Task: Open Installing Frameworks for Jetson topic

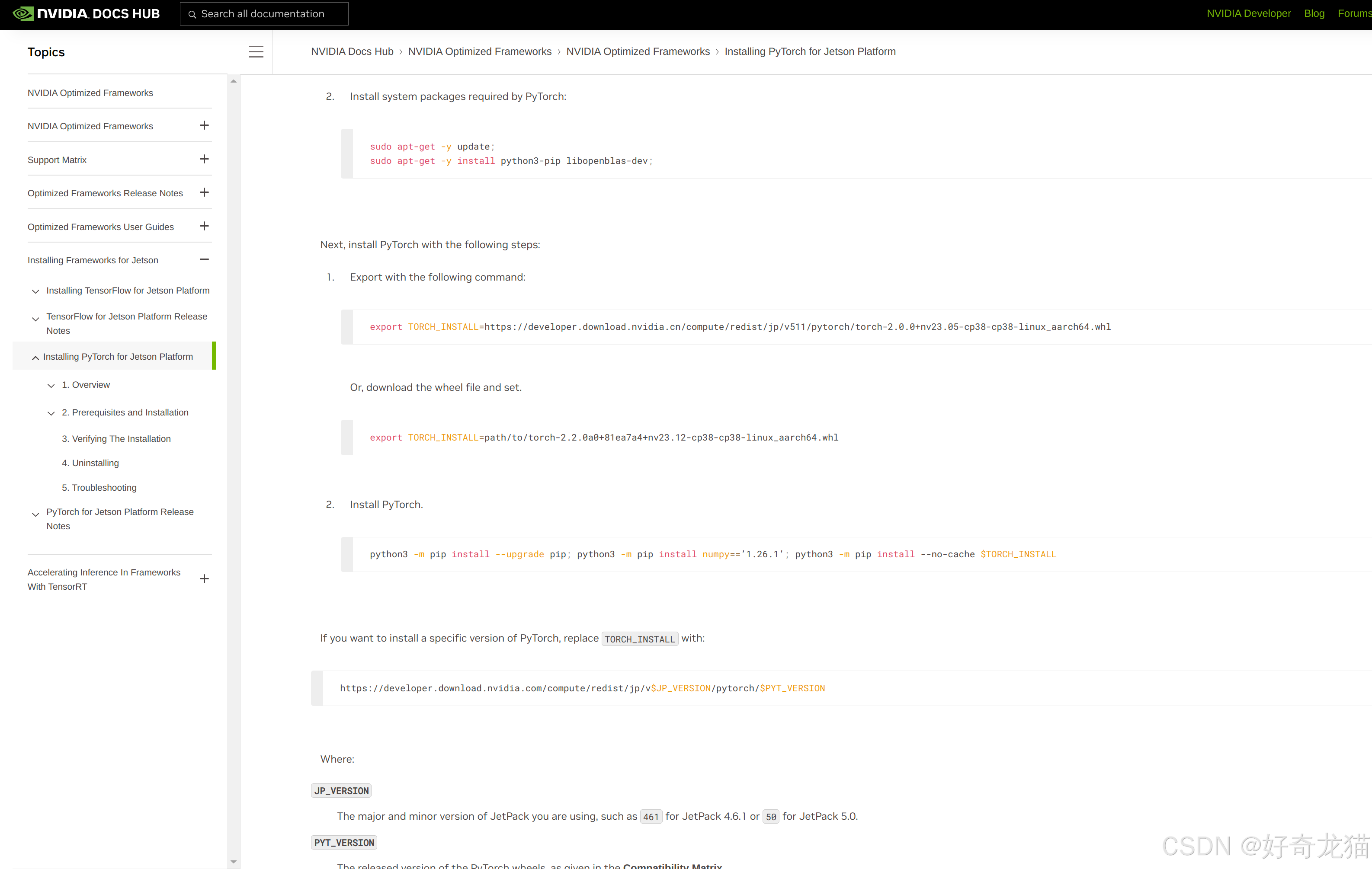Action: point(93,260)
